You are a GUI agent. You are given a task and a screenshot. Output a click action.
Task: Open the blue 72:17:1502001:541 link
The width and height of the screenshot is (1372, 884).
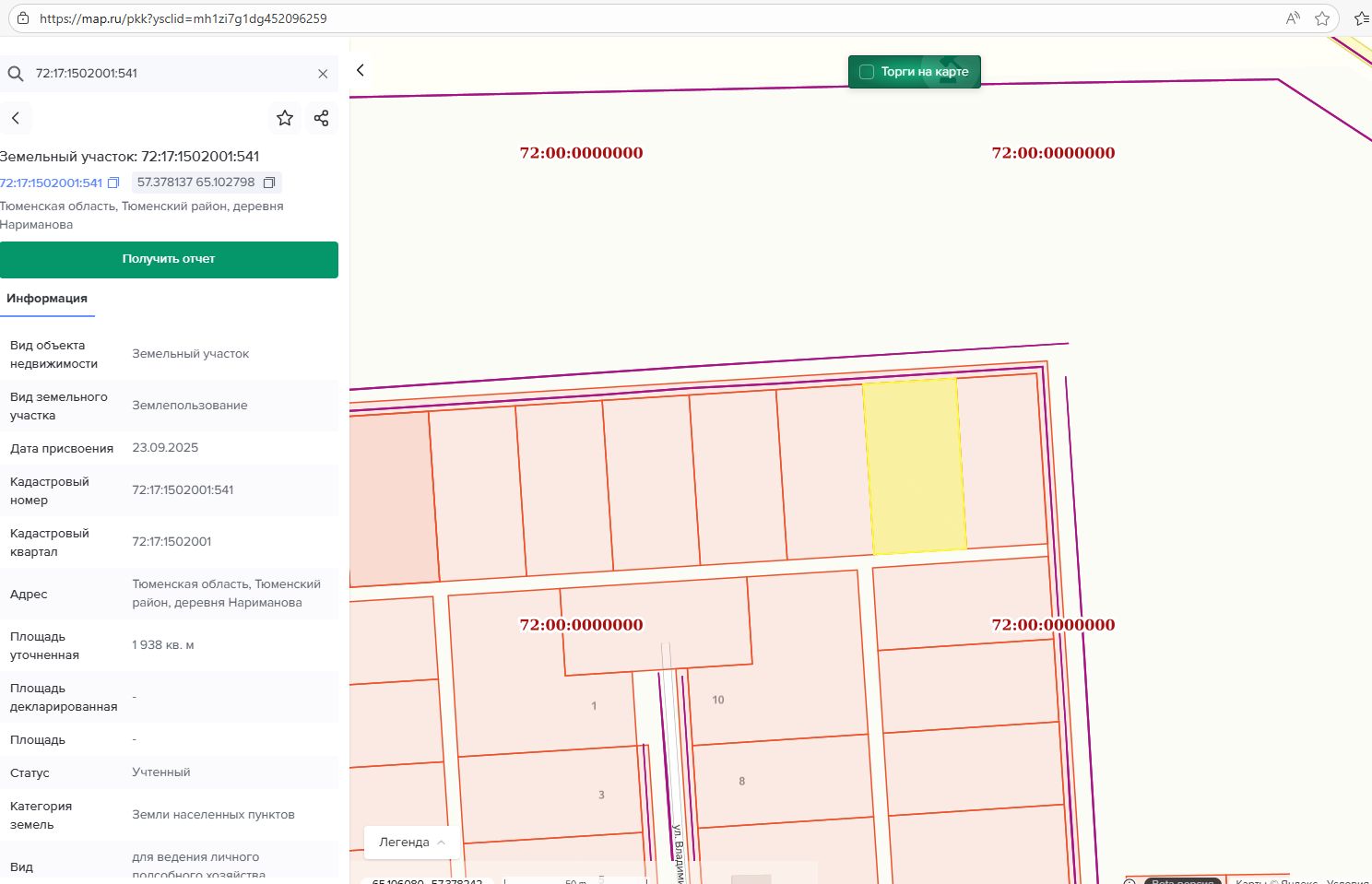(52, 183)
